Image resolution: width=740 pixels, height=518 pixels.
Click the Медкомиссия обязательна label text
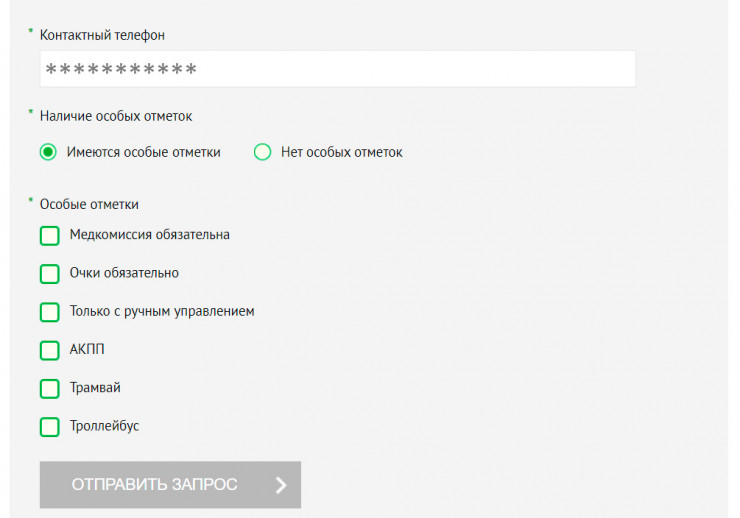click(x=150, y=235)
